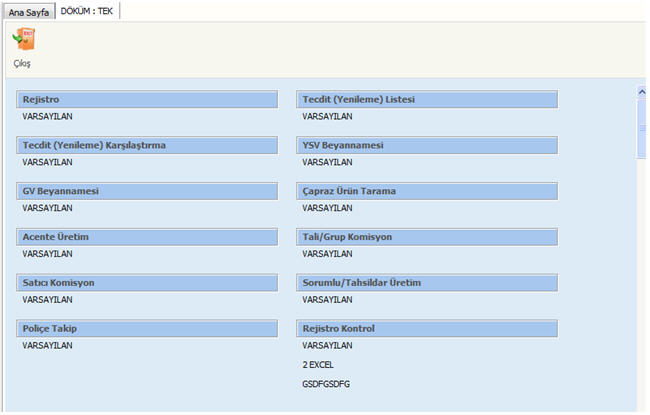
Task: Click the Tecdit (Yenileme) Listesi header
Action: (427, 99)
